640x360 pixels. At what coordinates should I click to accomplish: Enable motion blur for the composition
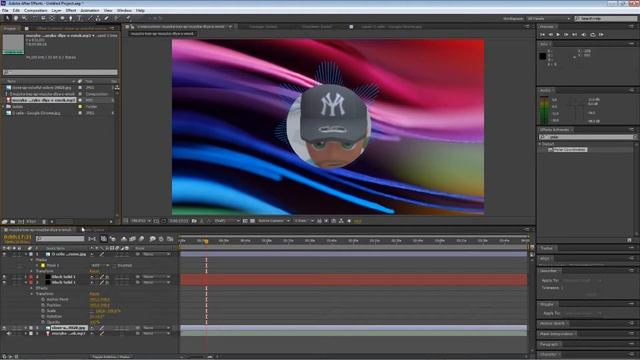point(141,239)
